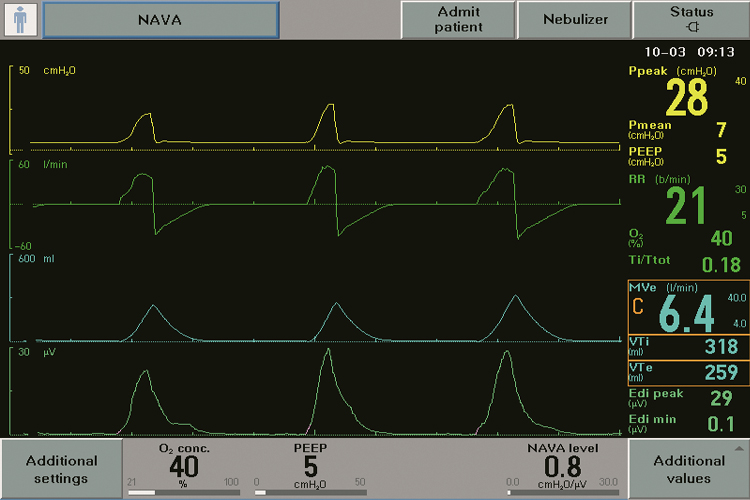Image resolution: width=750 pixels, height=500 pixels.
Task: Click the patient category person icon
Action: point(20,19)
